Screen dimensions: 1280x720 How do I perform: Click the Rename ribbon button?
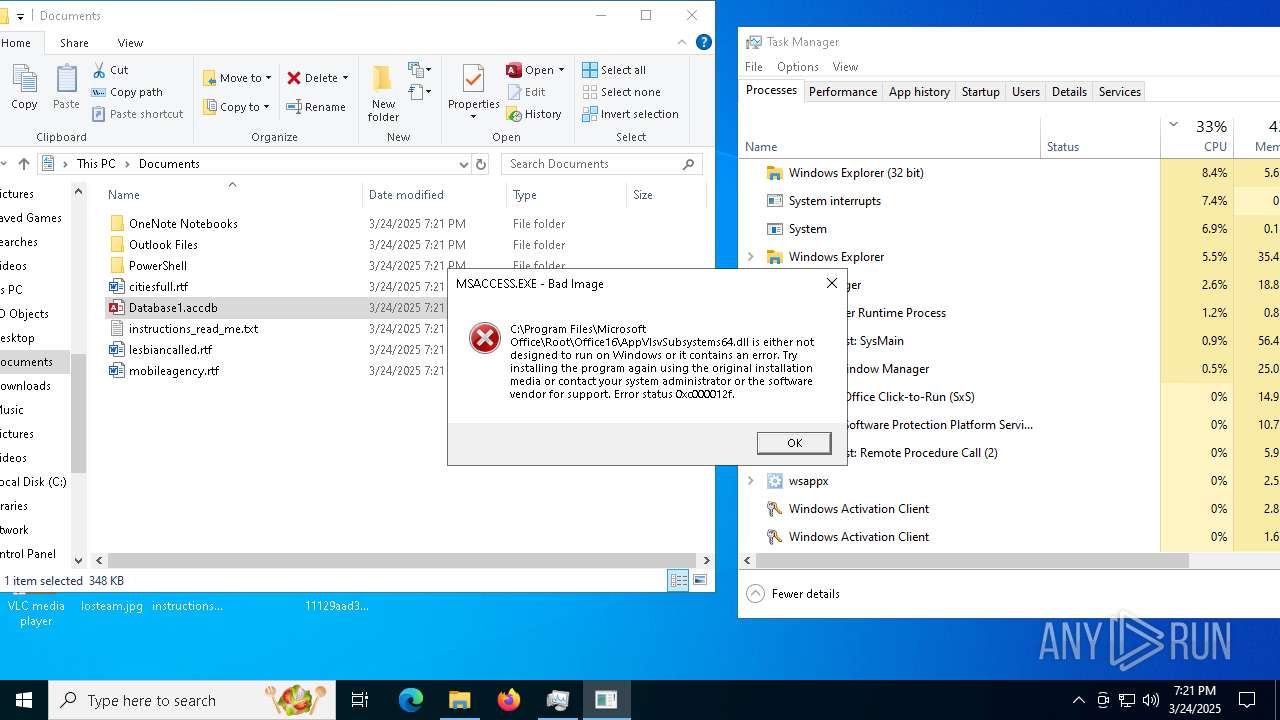point(316,107)
